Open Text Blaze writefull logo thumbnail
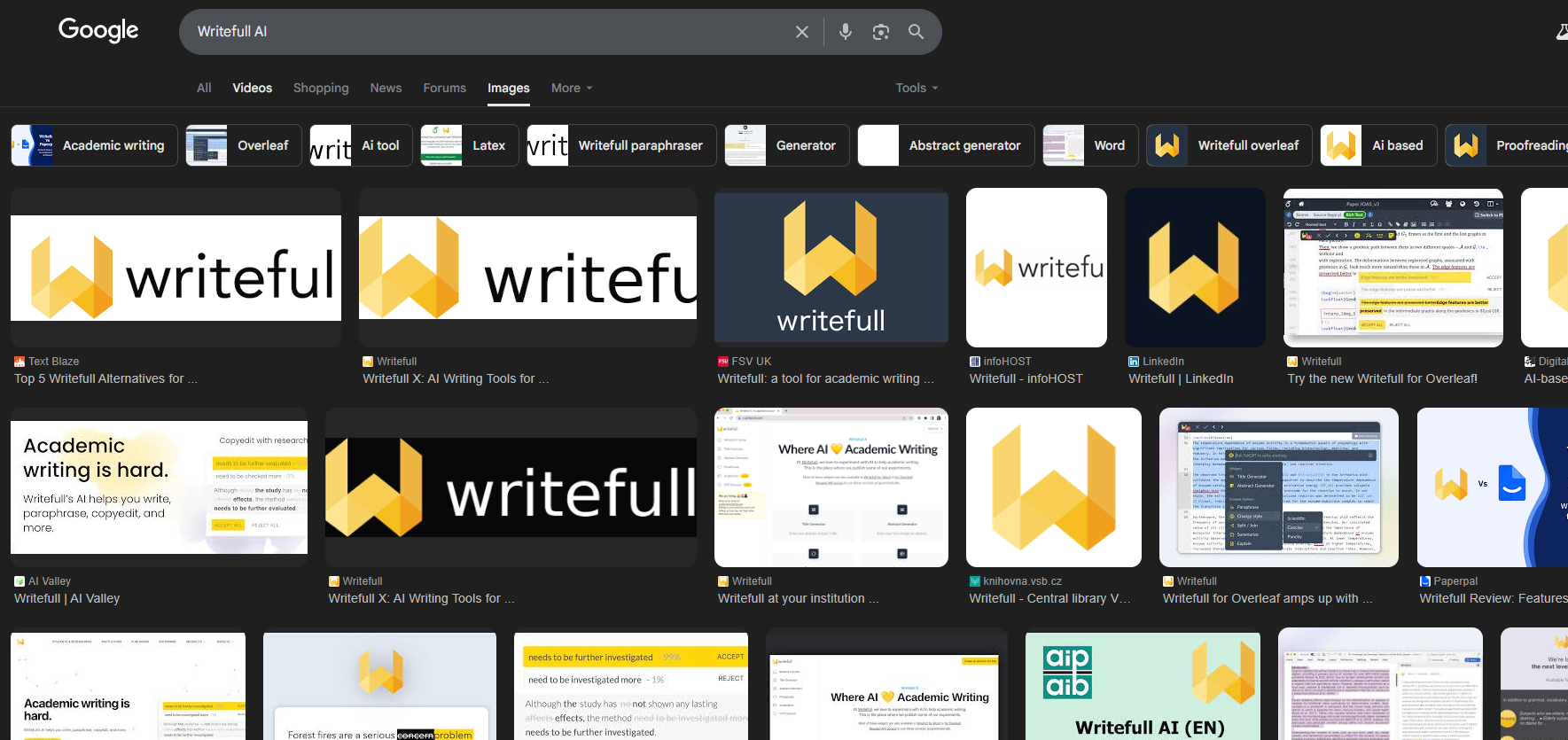 click(176, 268)
